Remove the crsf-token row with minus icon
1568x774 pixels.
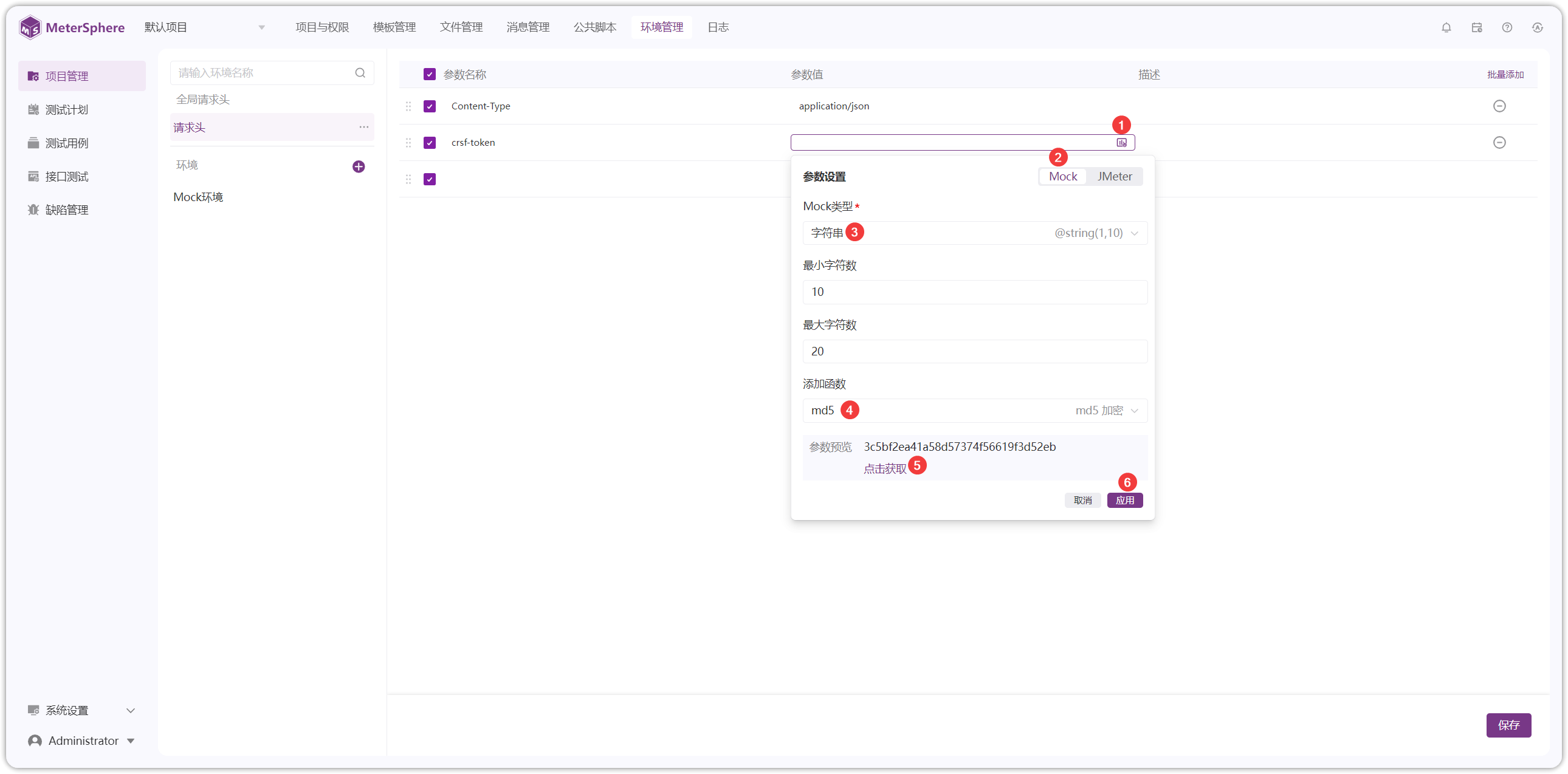(x=1500, y=142)
